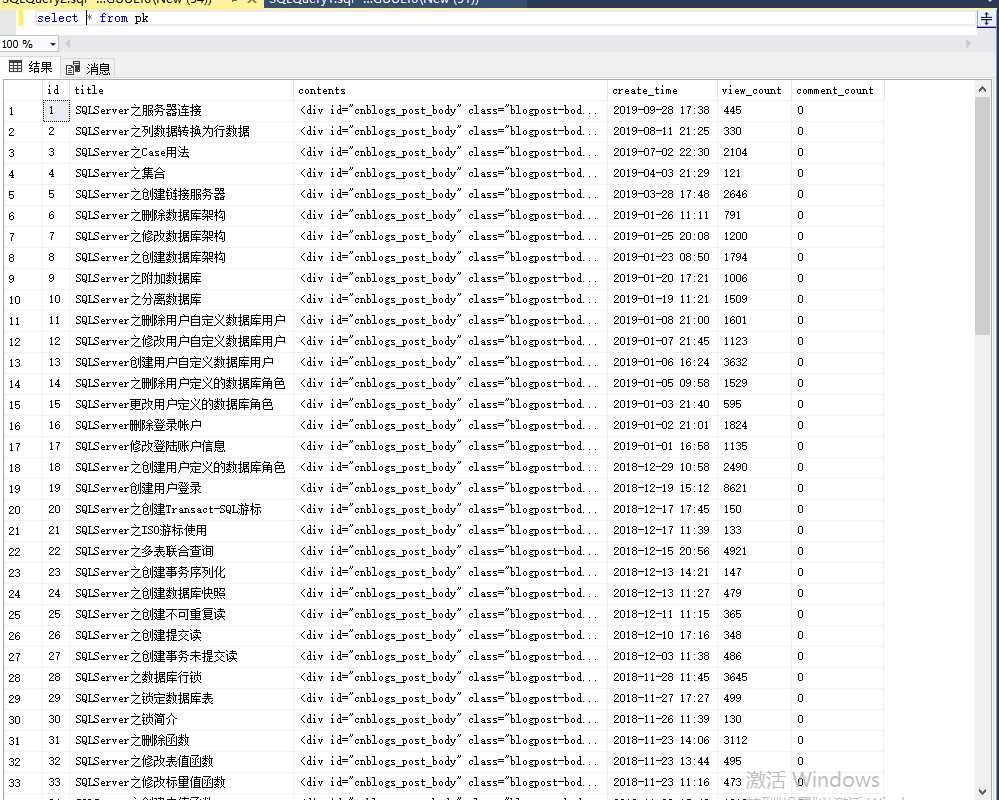Viewport: 999px width, 800px height.
Task: Select title cell 'SQLServer之附加数据库'
Action: point(182,278)
